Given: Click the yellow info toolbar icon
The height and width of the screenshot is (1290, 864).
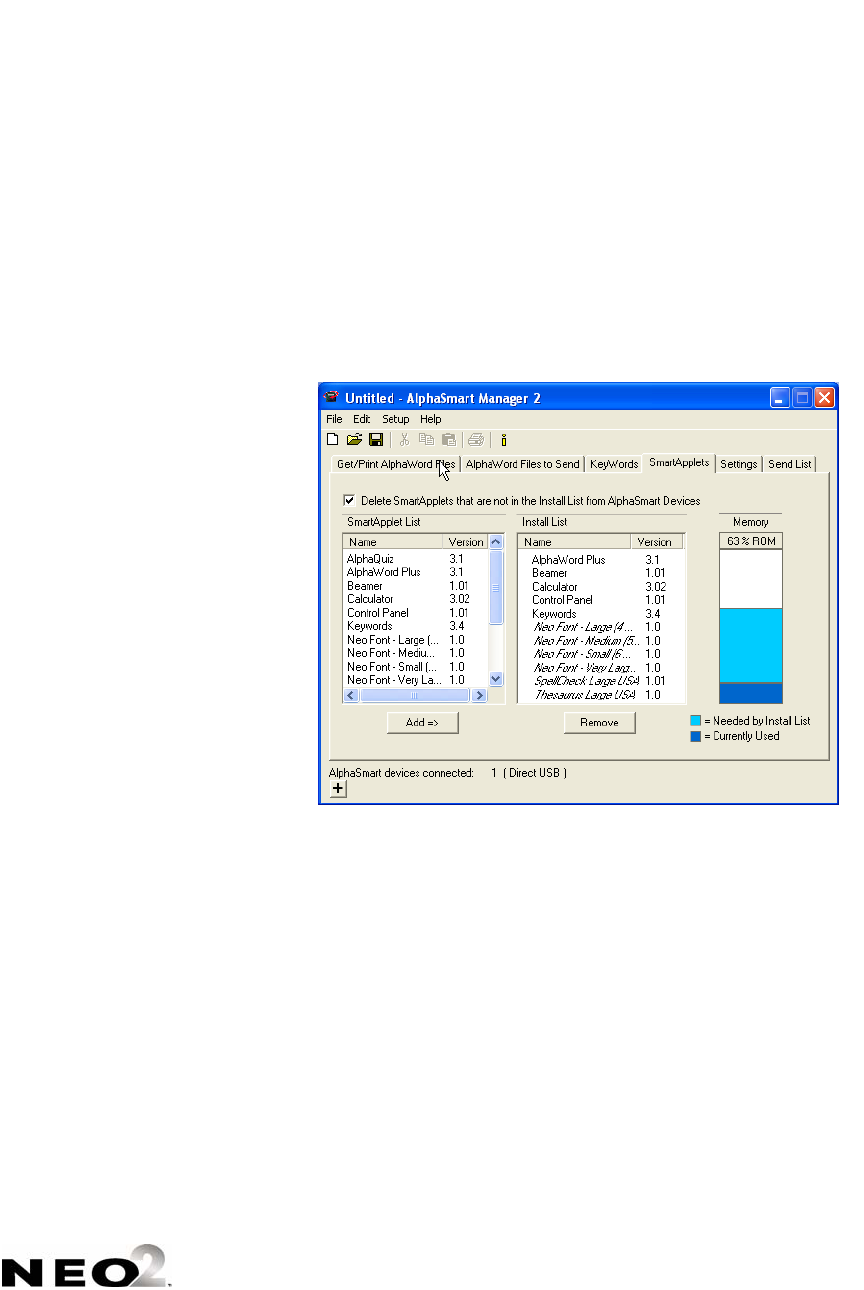Looking at the screenshot, I should point(504,439).
